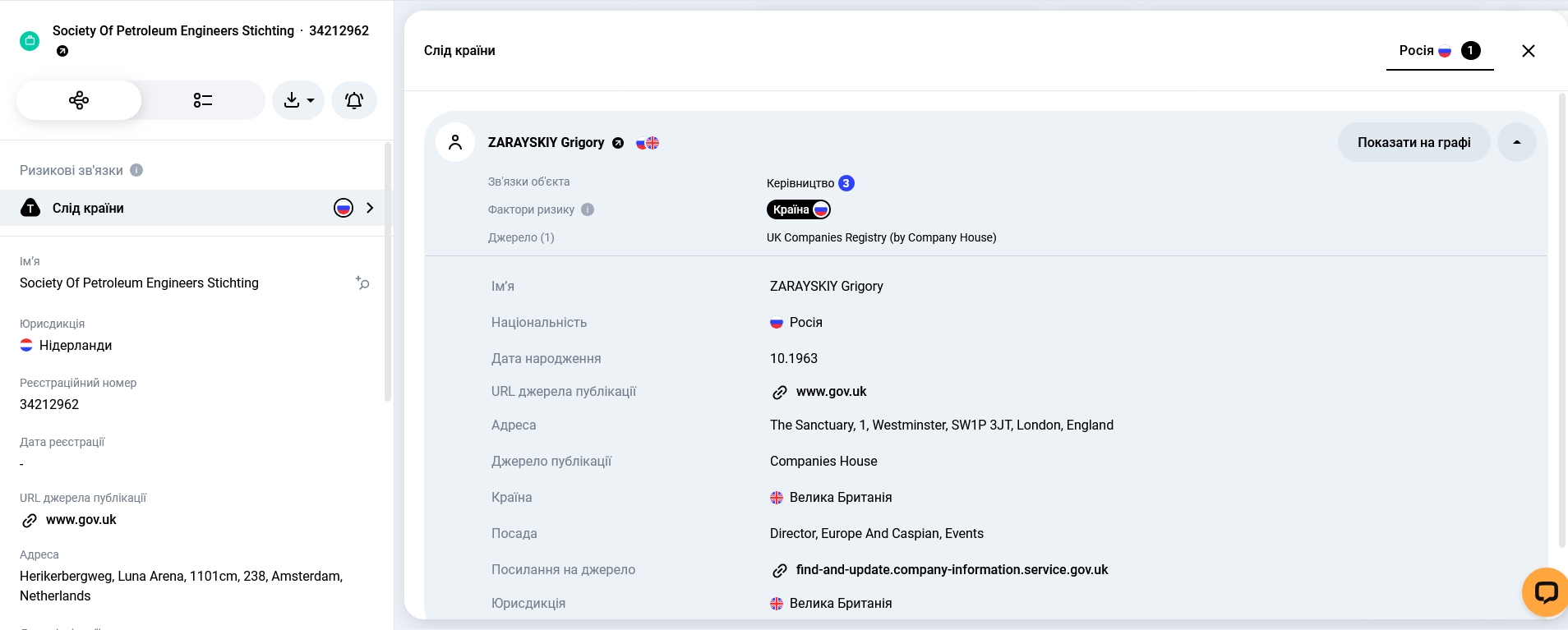Switch to the list details view icon
Viewport: 1568px width, 630px height.
pos(202,99)
